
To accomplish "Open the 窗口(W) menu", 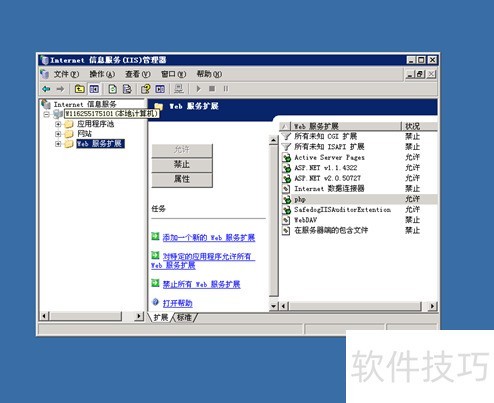I will pos(173,74).
